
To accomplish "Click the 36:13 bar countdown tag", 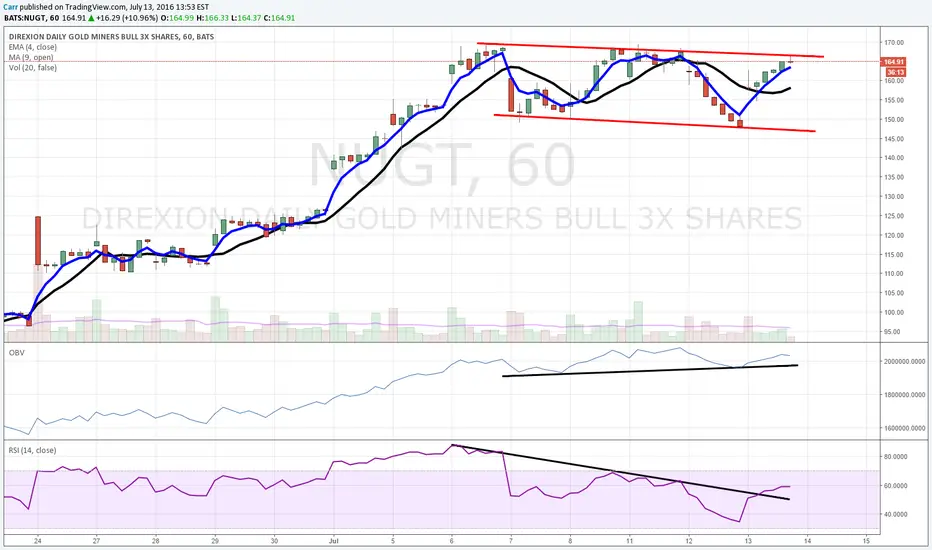I will point(895,72).
